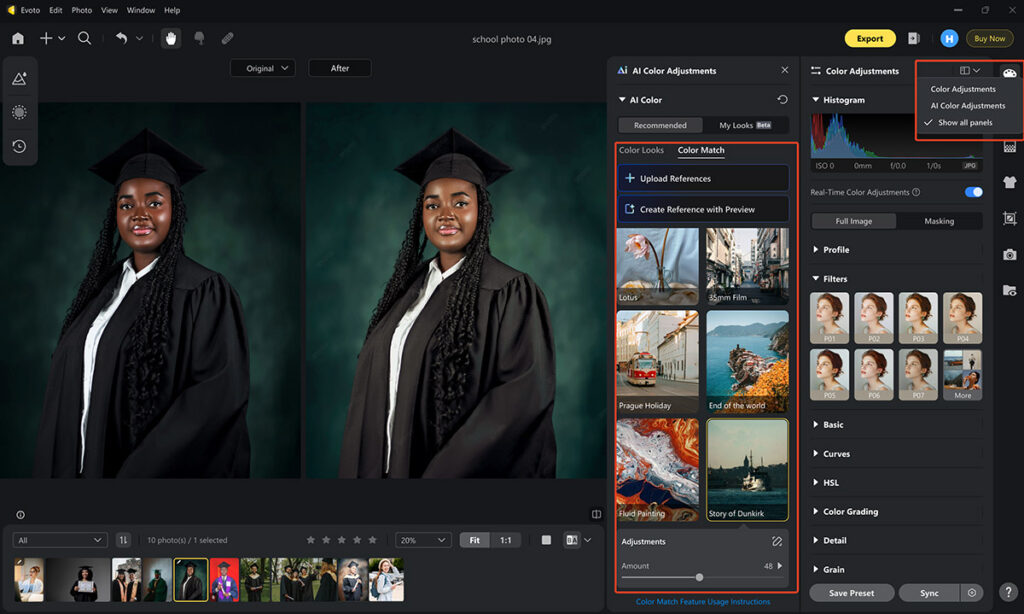Open the sync settings gear icon
This screenshot has height=614, width=1024.
[x=972, y=593]
